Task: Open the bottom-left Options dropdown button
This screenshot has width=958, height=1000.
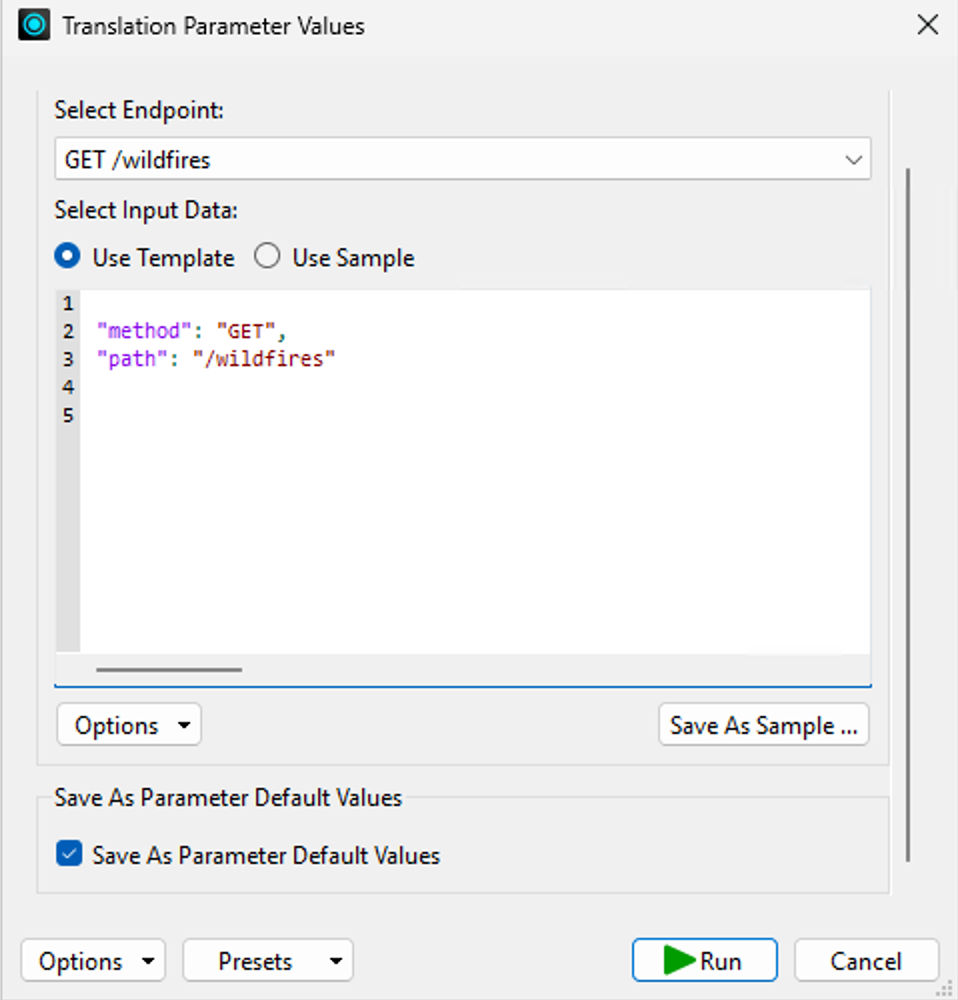Action: (x=93, y=961)
